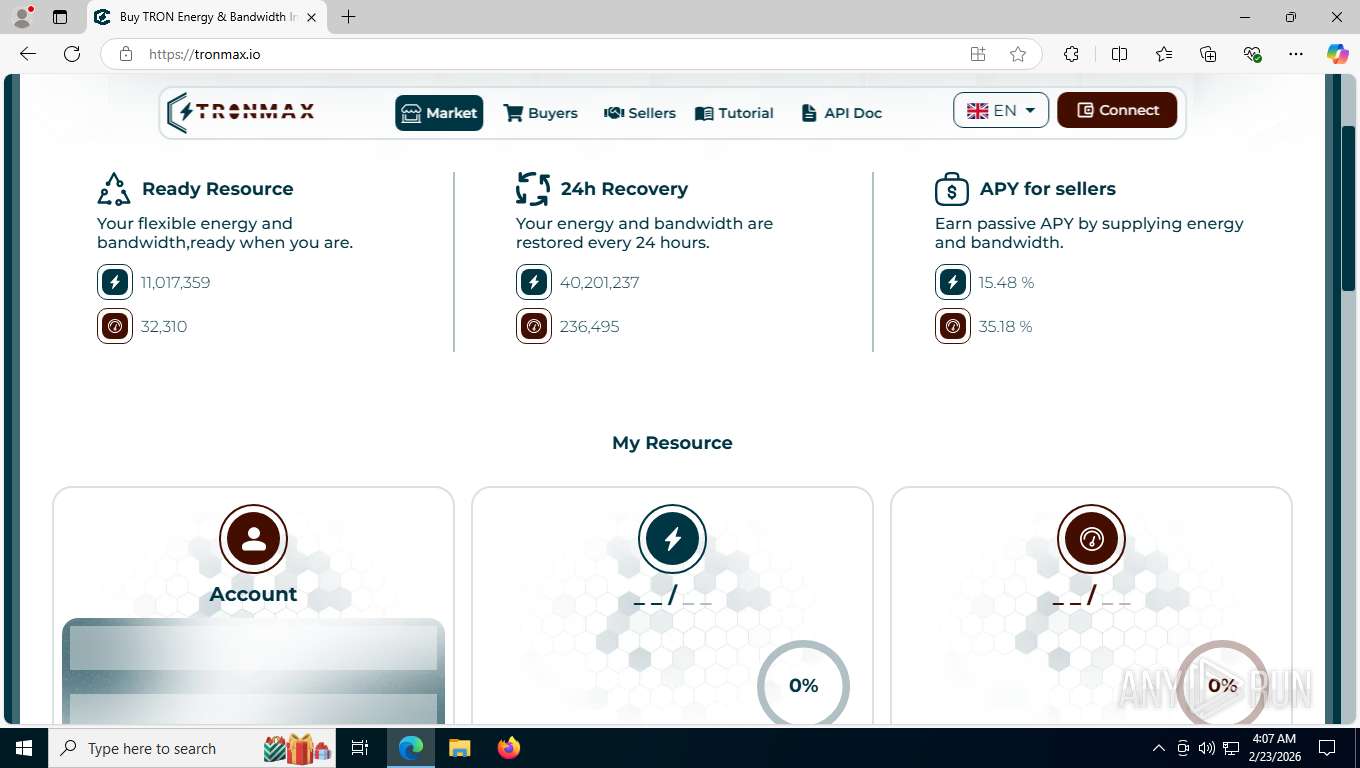Add page to favorites star
1360x768 pixels.
coord(1018,54)
